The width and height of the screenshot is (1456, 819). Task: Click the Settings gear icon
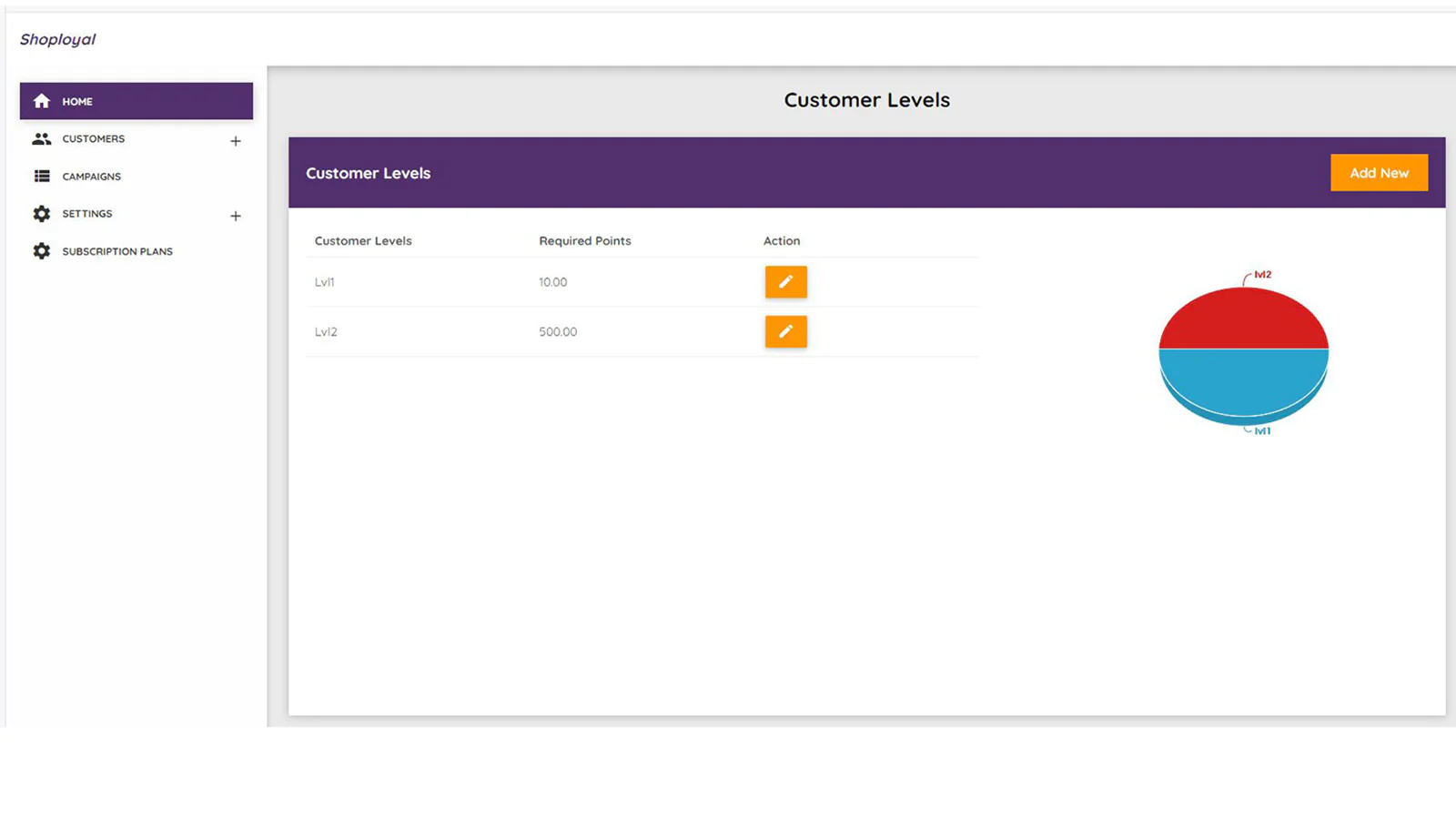pyautogui.click(x=42, y=214)
